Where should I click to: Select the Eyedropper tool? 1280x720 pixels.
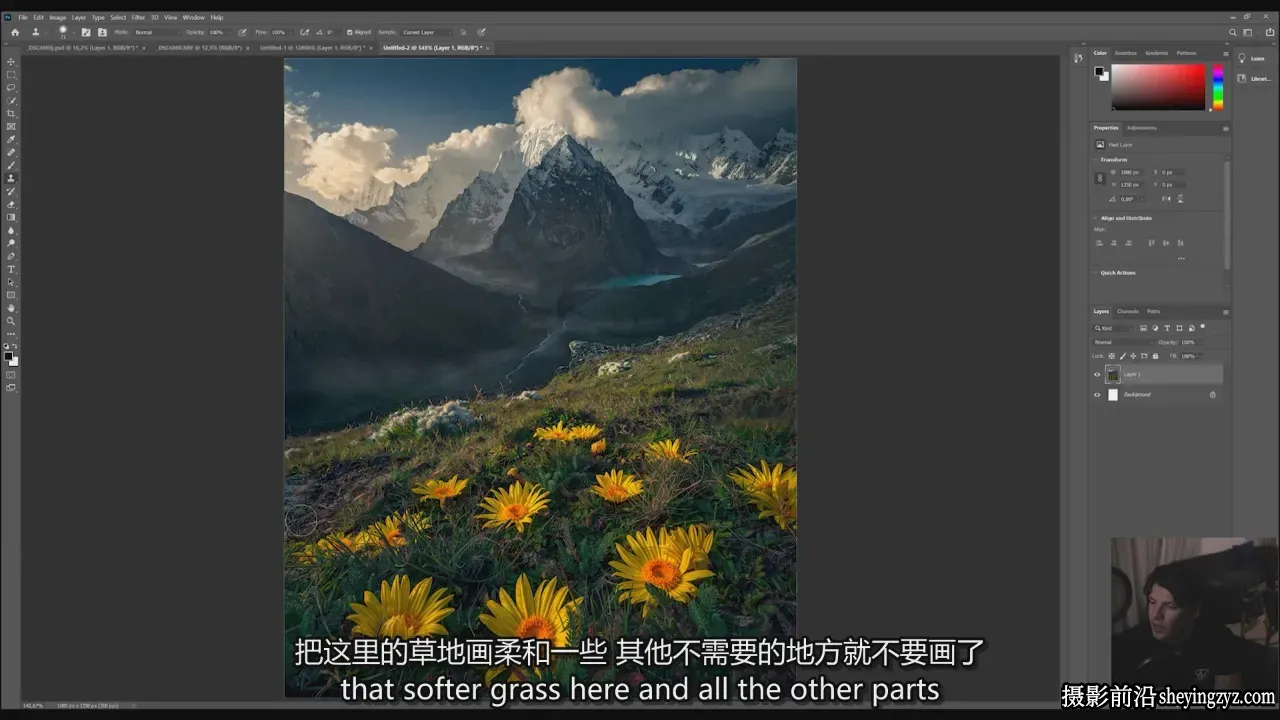pos(11,139)
